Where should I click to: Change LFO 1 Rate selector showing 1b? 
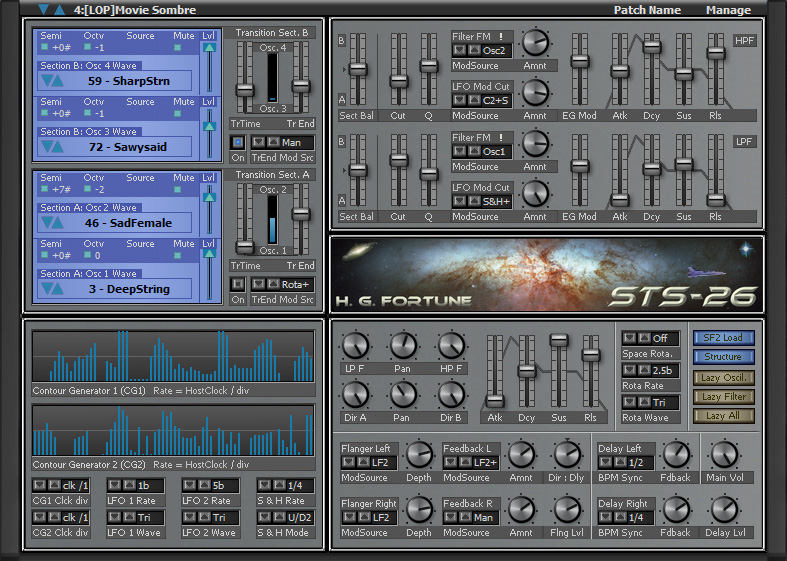pos(136,485)
